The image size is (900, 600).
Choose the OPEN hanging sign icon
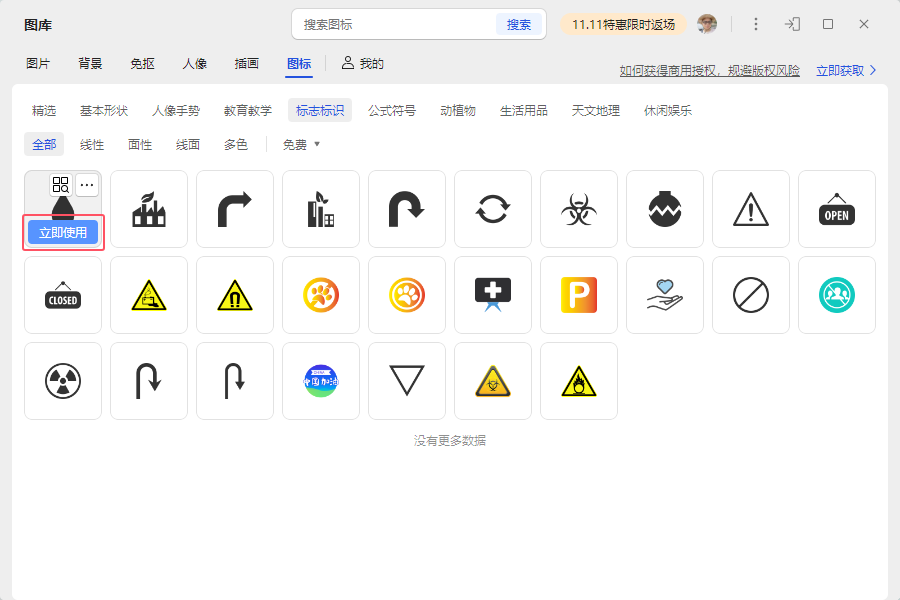[837, 209]
